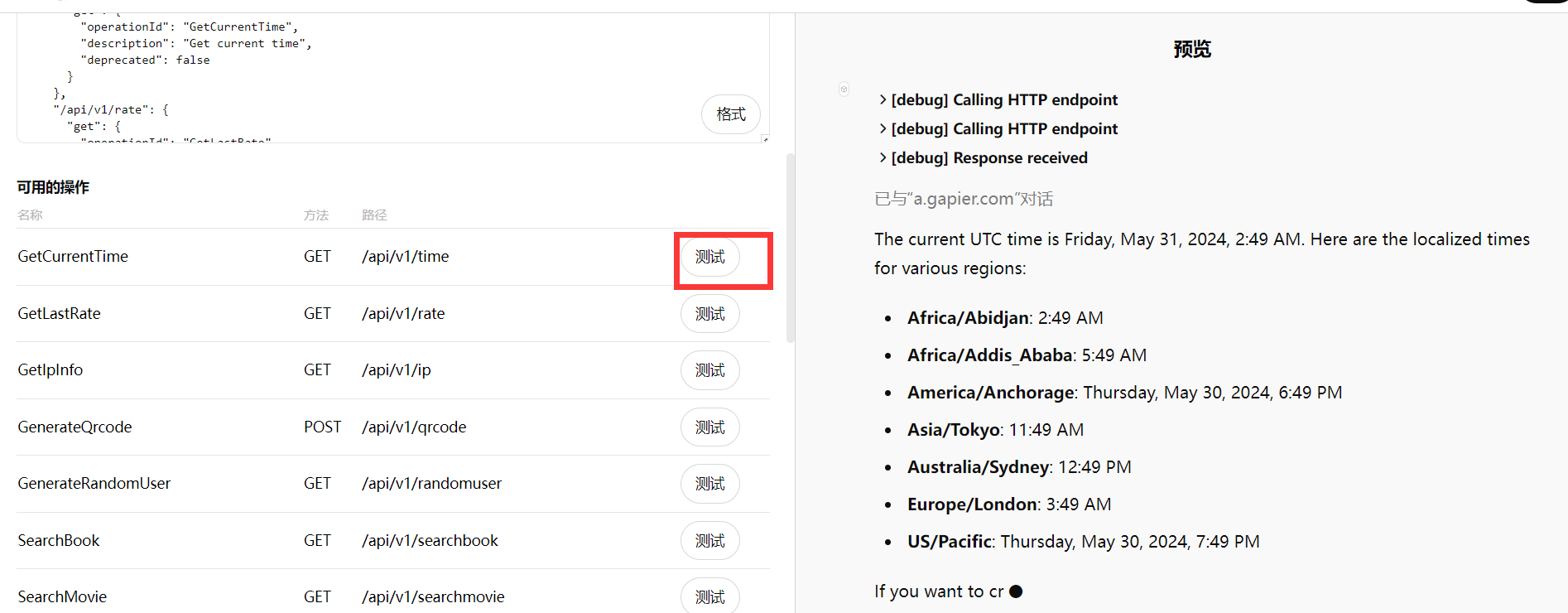Click the /api/v1/qrcode path

414,427
